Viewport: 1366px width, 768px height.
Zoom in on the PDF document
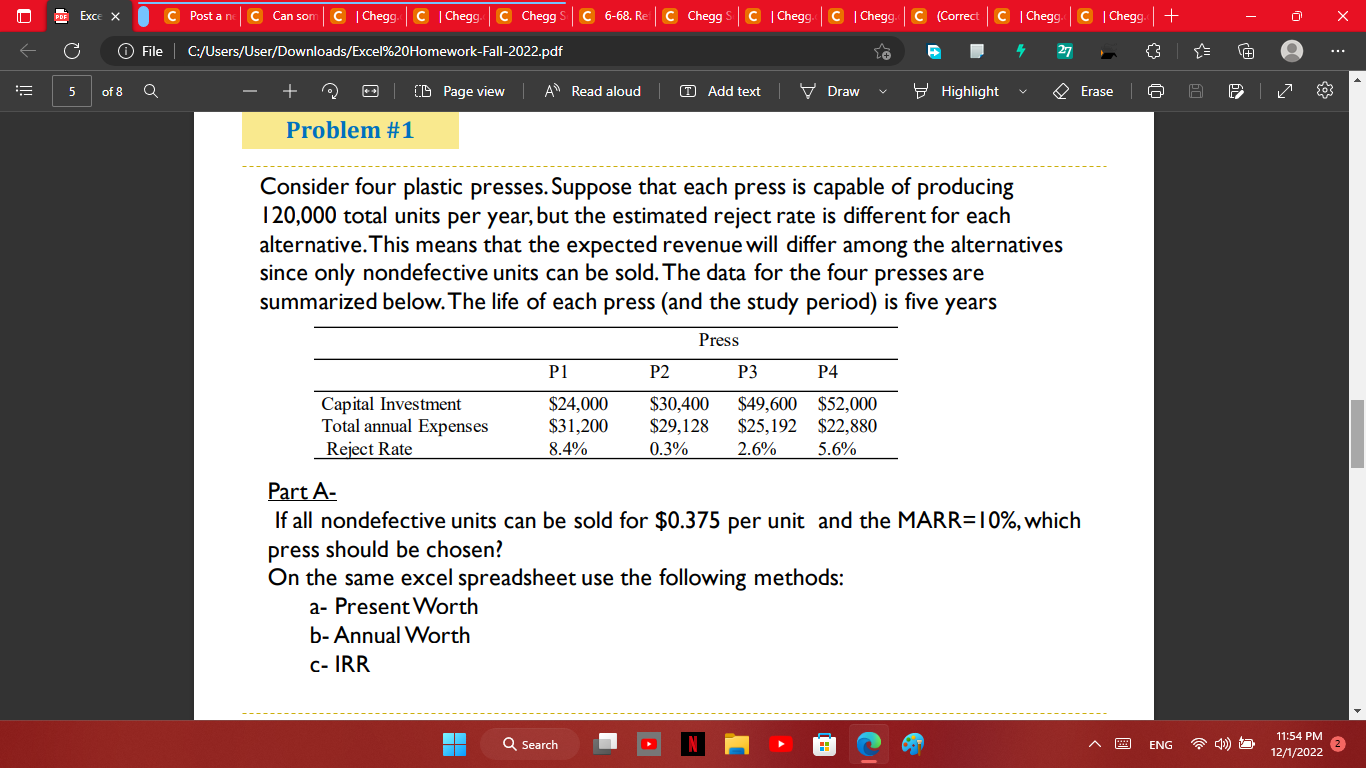(x=288, y=91)
